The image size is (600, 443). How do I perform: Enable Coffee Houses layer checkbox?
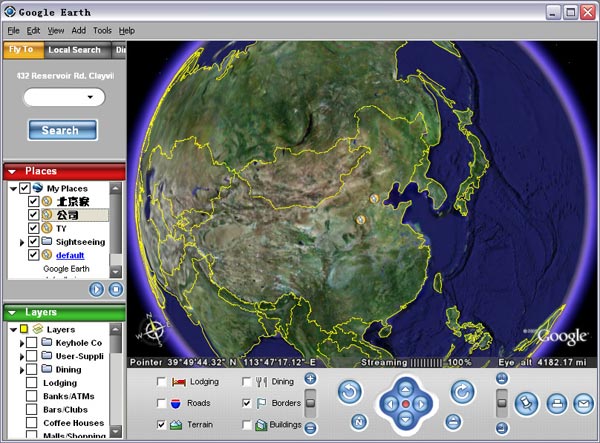tap(31, 423)
